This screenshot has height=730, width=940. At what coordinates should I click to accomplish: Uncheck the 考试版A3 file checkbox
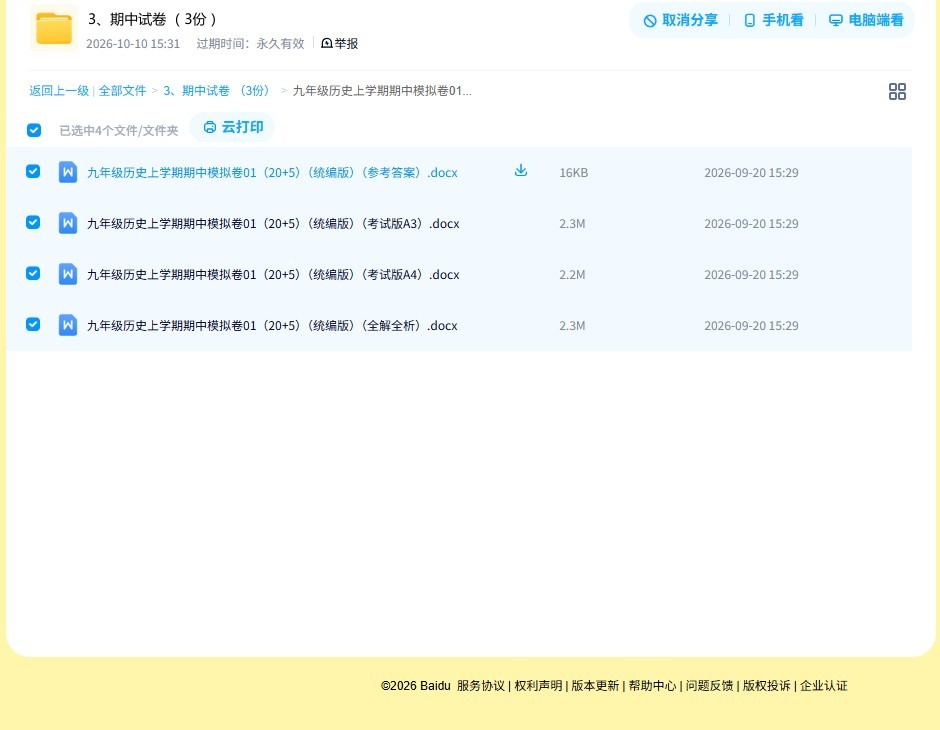pyautogui.click(x=33, y=222)
